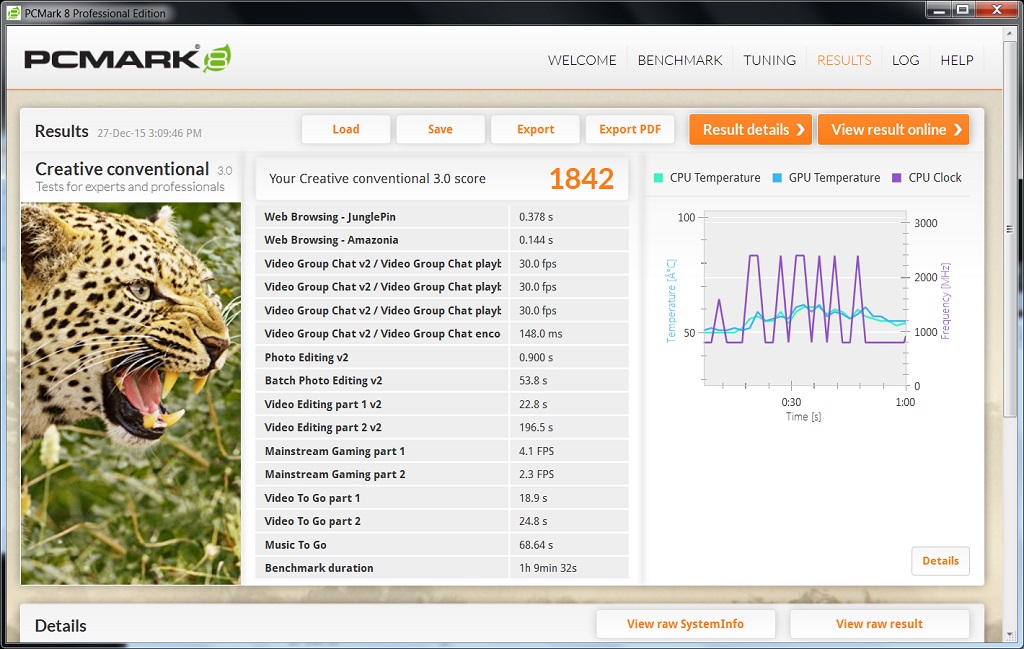Toggle the CPU Temperature legend swatch
The height and width of the screenshot is (649, 1024).
pos(656,178)
